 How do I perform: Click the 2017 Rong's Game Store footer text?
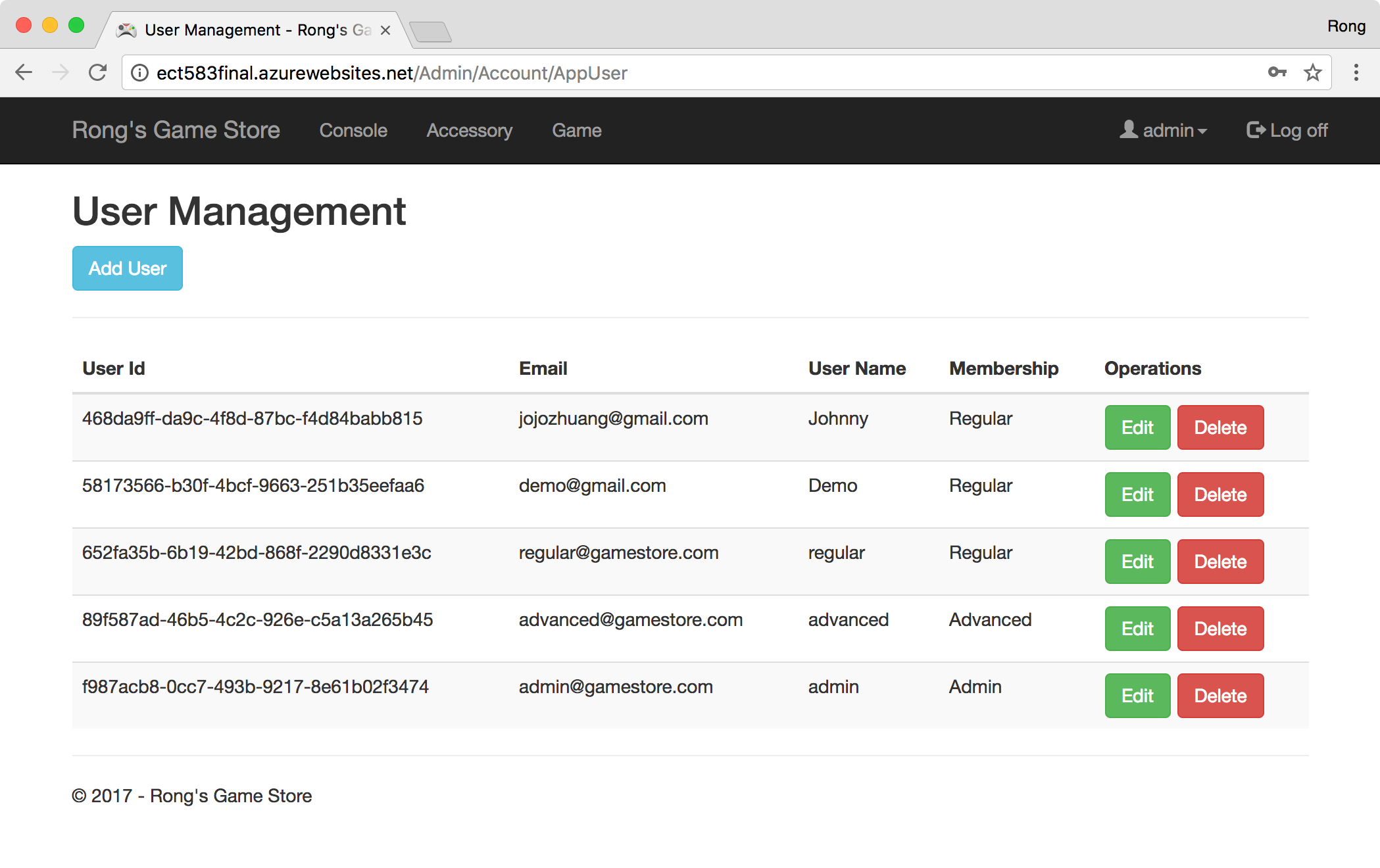click(192, 796)
